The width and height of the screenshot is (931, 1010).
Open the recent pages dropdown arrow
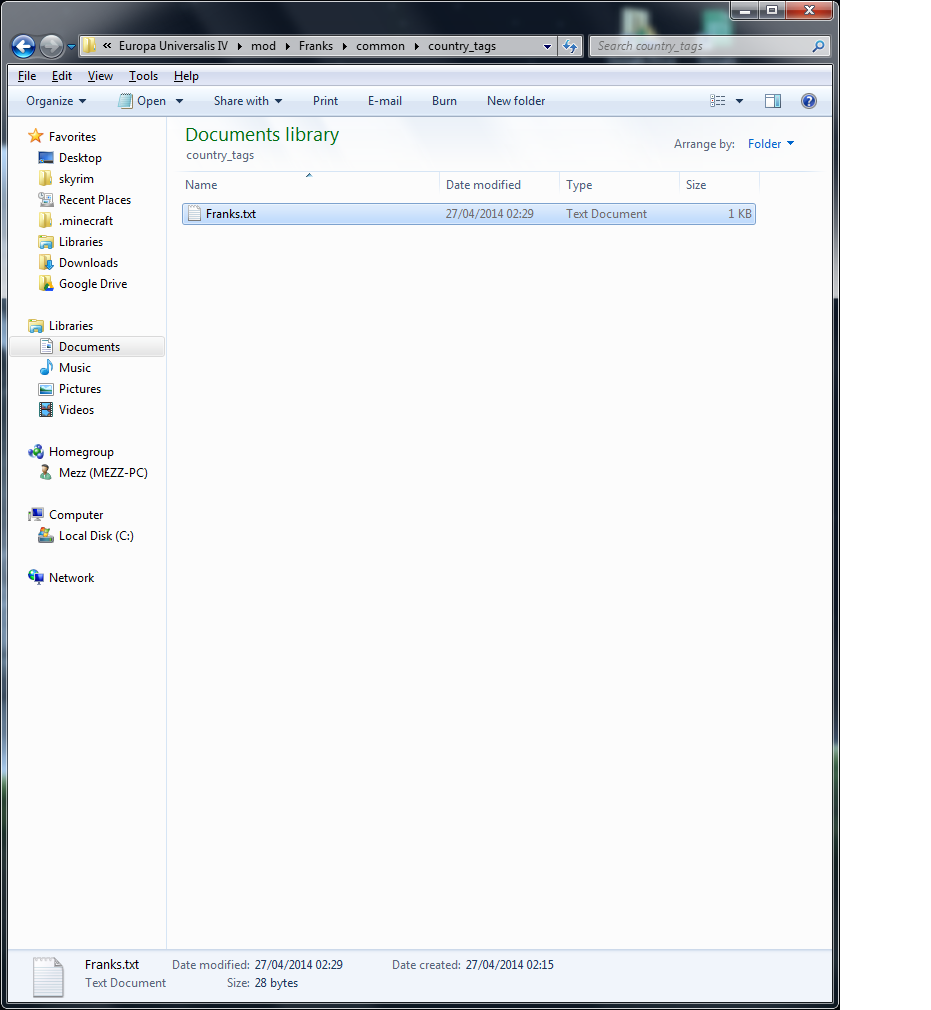71,47
